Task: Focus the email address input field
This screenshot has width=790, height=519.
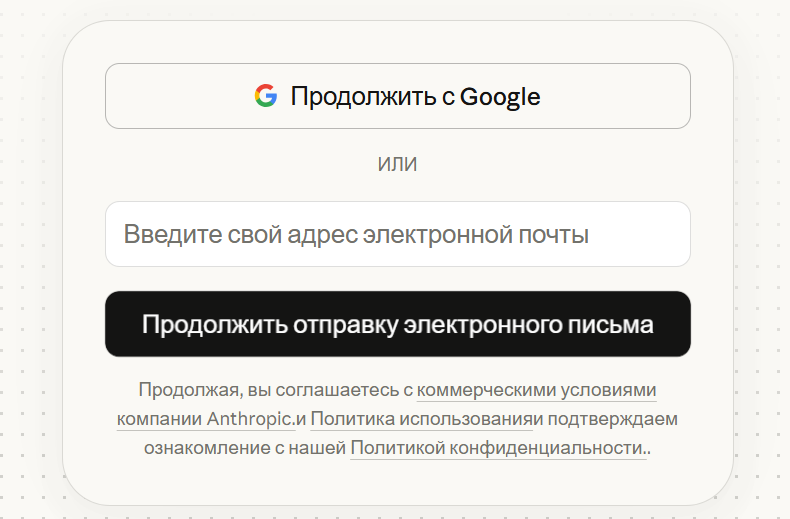Action: tap(398, 234)
